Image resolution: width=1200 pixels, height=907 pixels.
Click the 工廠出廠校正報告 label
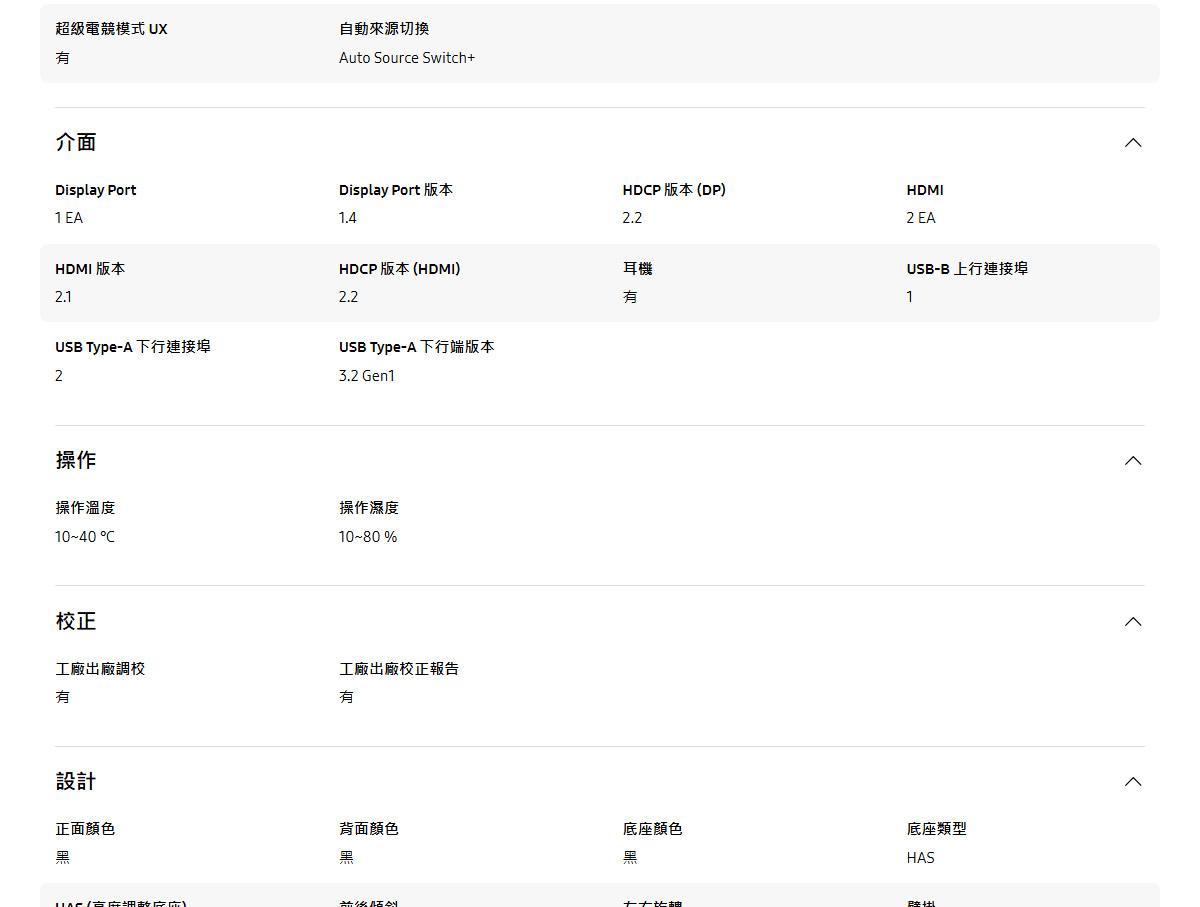399,669
